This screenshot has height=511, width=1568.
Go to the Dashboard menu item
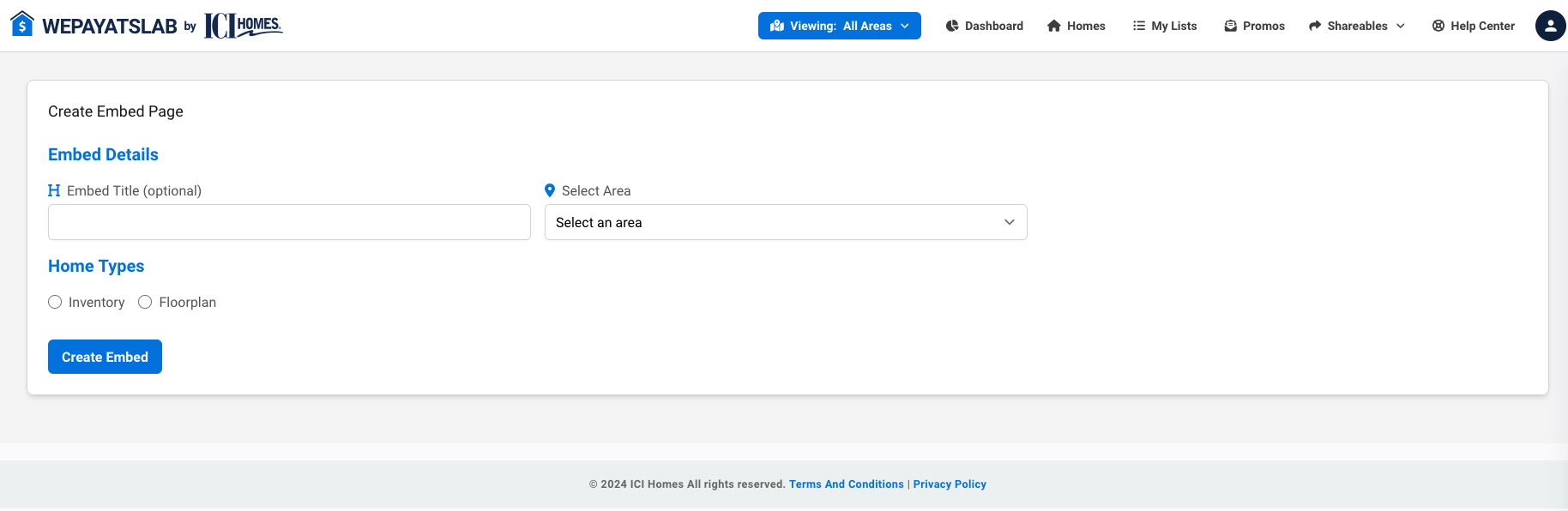(x=993, y=26)
